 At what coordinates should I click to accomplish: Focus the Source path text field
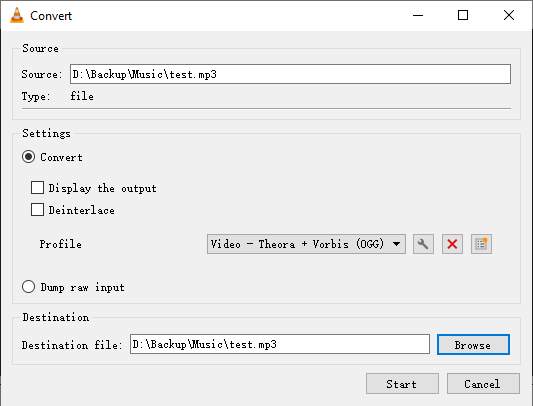pos(290,74)
